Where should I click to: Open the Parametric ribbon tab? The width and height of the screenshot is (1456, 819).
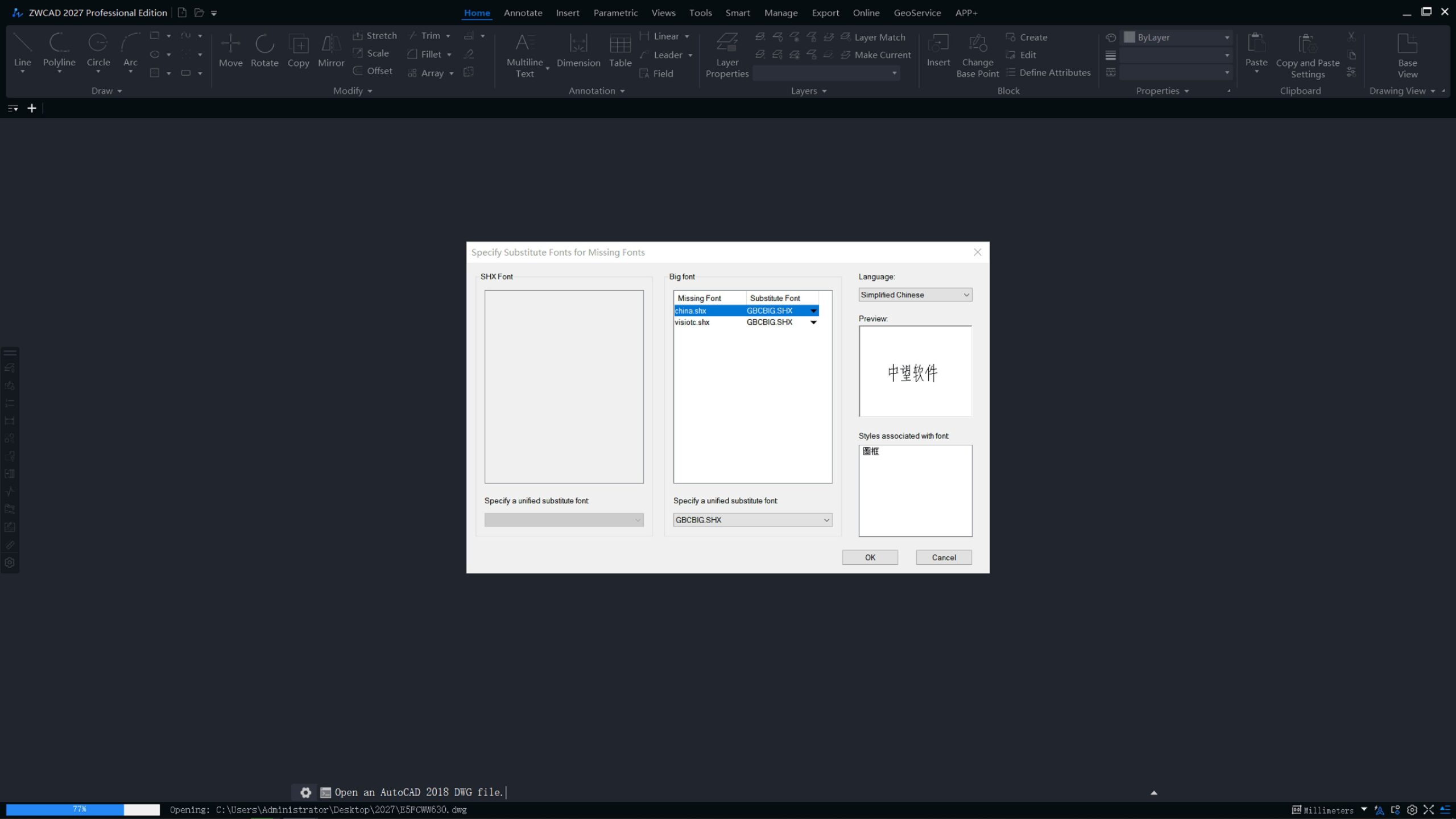615,13
